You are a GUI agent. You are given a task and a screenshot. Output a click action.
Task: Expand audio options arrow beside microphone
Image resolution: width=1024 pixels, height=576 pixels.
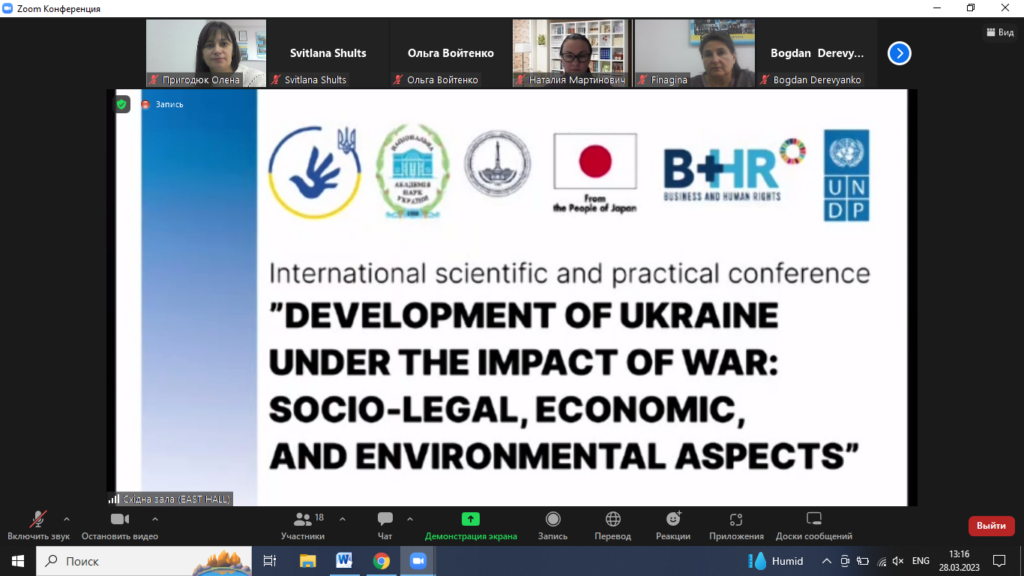67,519
